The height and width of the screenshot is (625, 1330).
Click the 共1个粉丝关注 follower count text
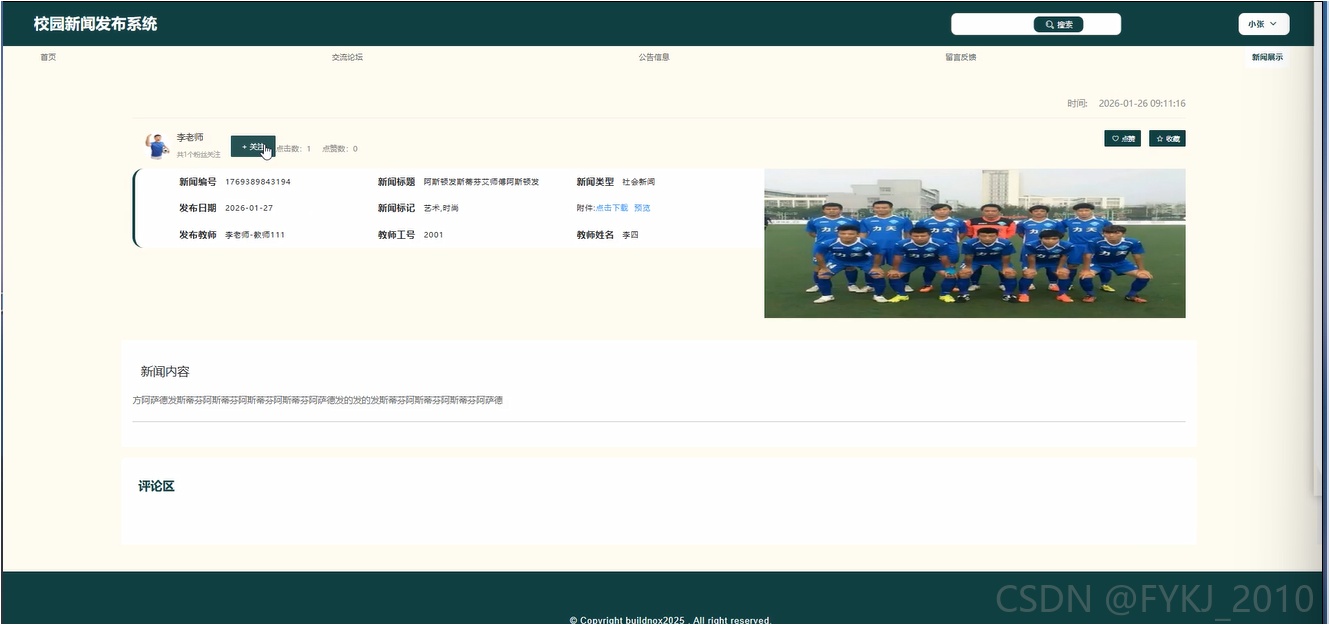click(x=199, y=155)
